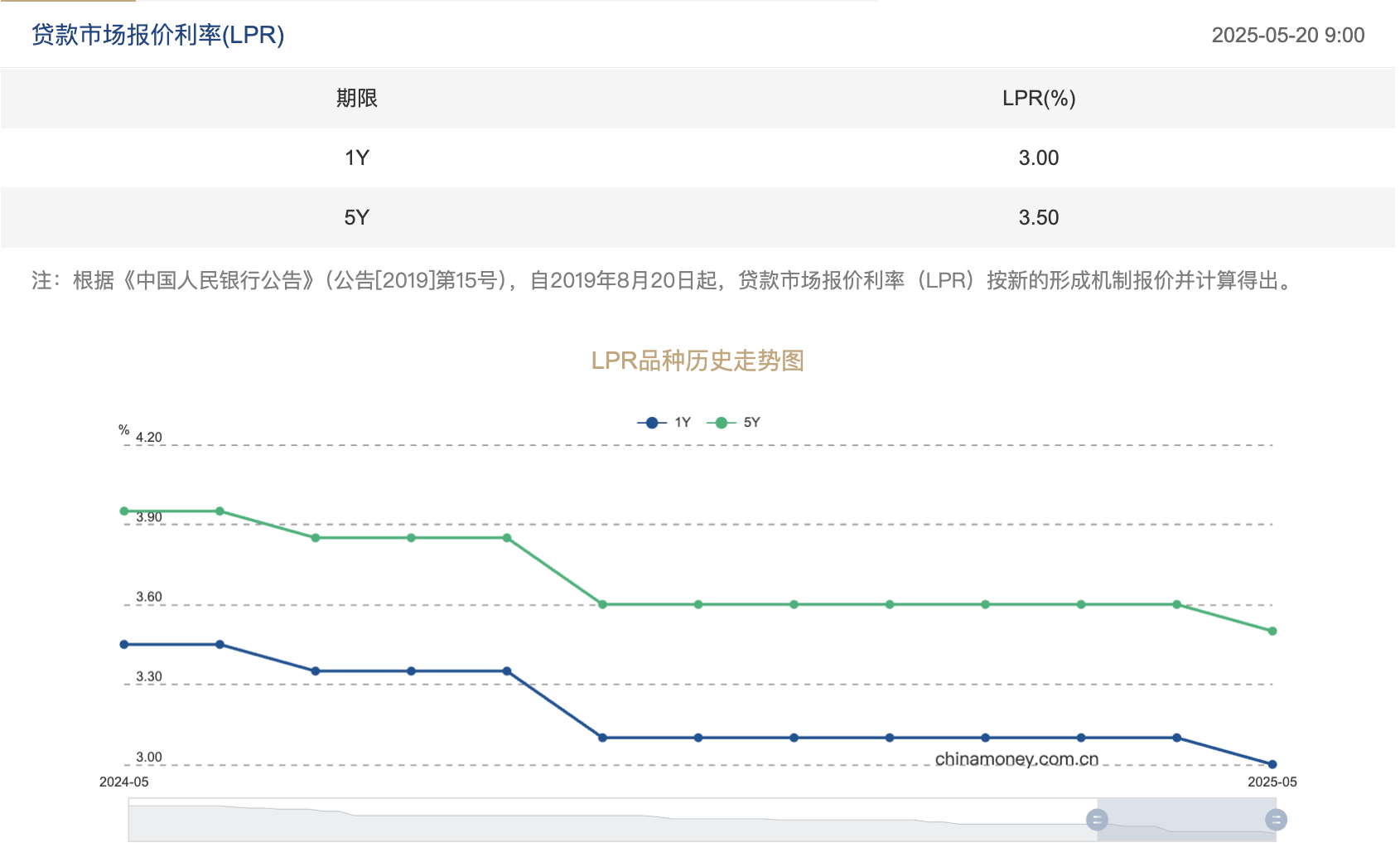Click the chinamoney.com.cn watermark text
This screenshot has width=1400, height=867.
click(1016, 759)
